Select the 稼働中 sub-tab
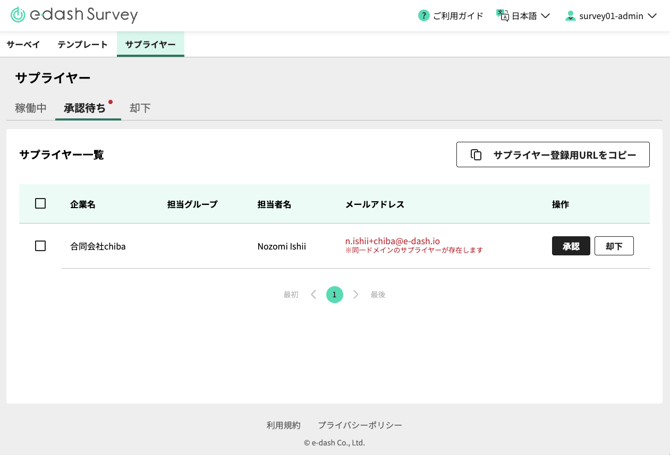This screenshot has height=455, width=670. point(31,108)
